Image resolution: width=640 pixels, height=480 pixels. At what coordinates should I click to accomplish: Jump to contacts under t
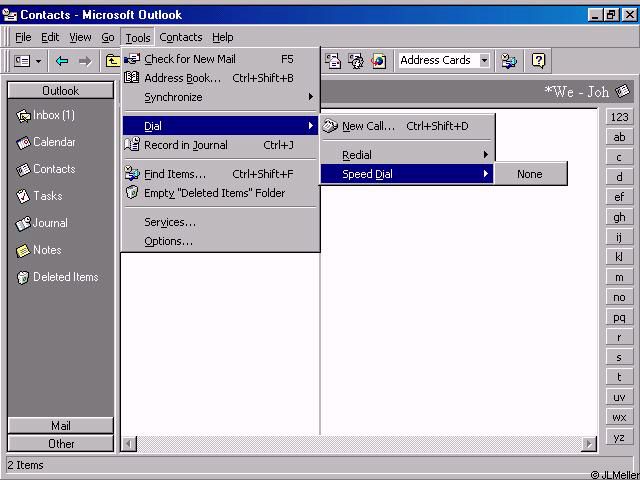coord(619,377)
